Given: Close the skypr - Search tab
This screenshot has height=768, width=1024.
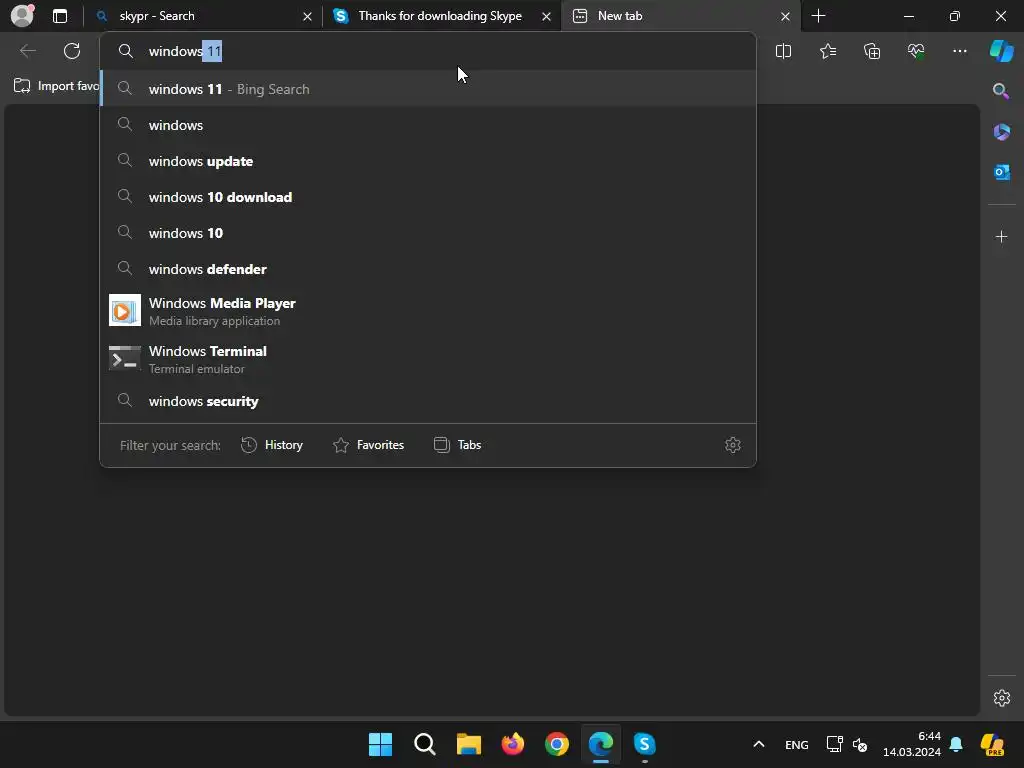Looking at the screenshot, I should point(307,16).
